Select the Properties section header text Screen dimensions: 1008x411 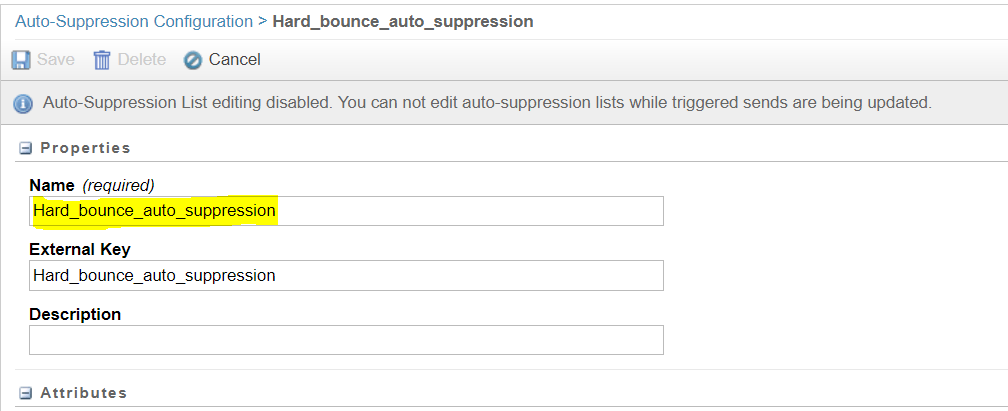[85, 148]
